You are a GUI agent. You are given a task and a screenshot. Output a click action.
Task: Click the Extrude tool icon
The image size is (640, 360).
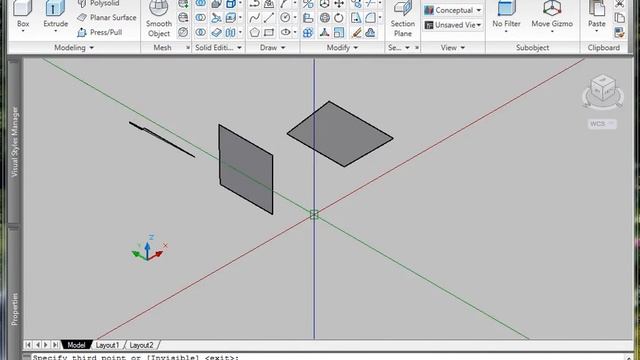point(56,8)
